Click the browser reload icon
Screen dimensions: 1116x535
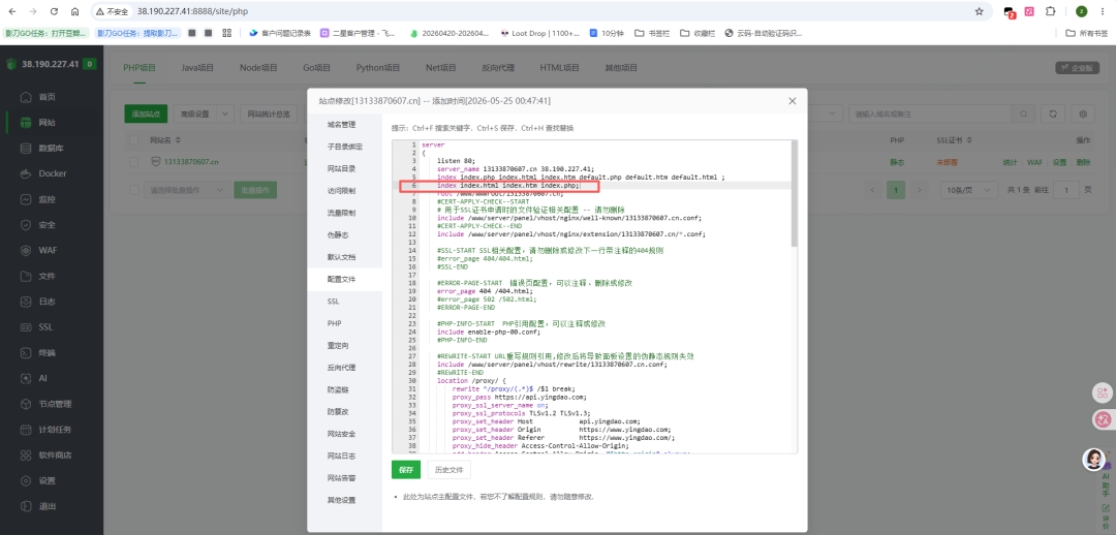click(x=55, y=11)
